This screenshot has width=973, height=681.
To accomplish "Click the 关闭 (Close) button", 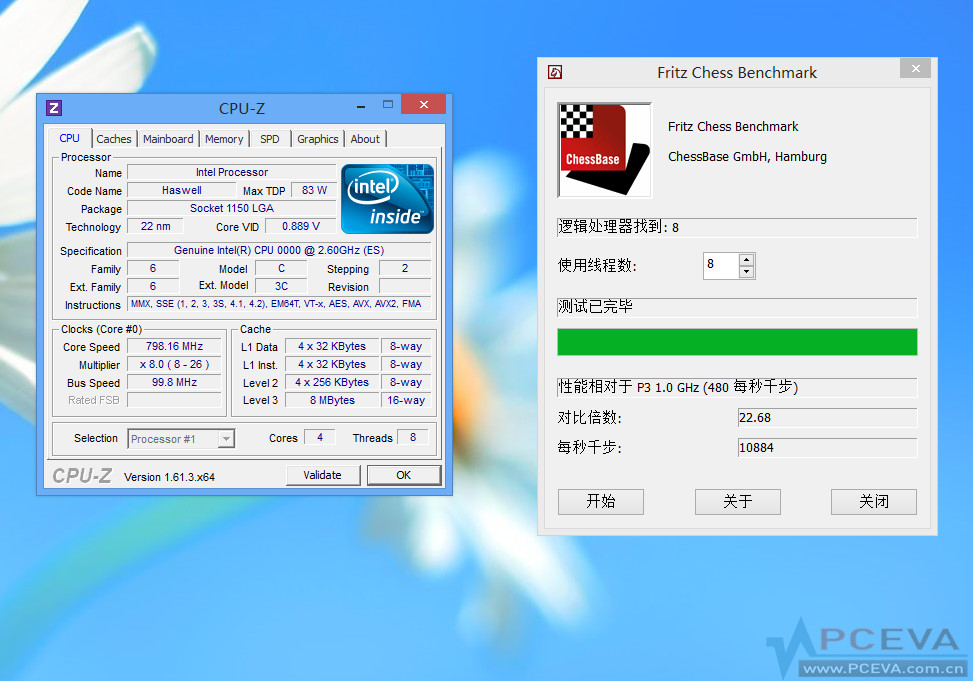I will [874, 502].
